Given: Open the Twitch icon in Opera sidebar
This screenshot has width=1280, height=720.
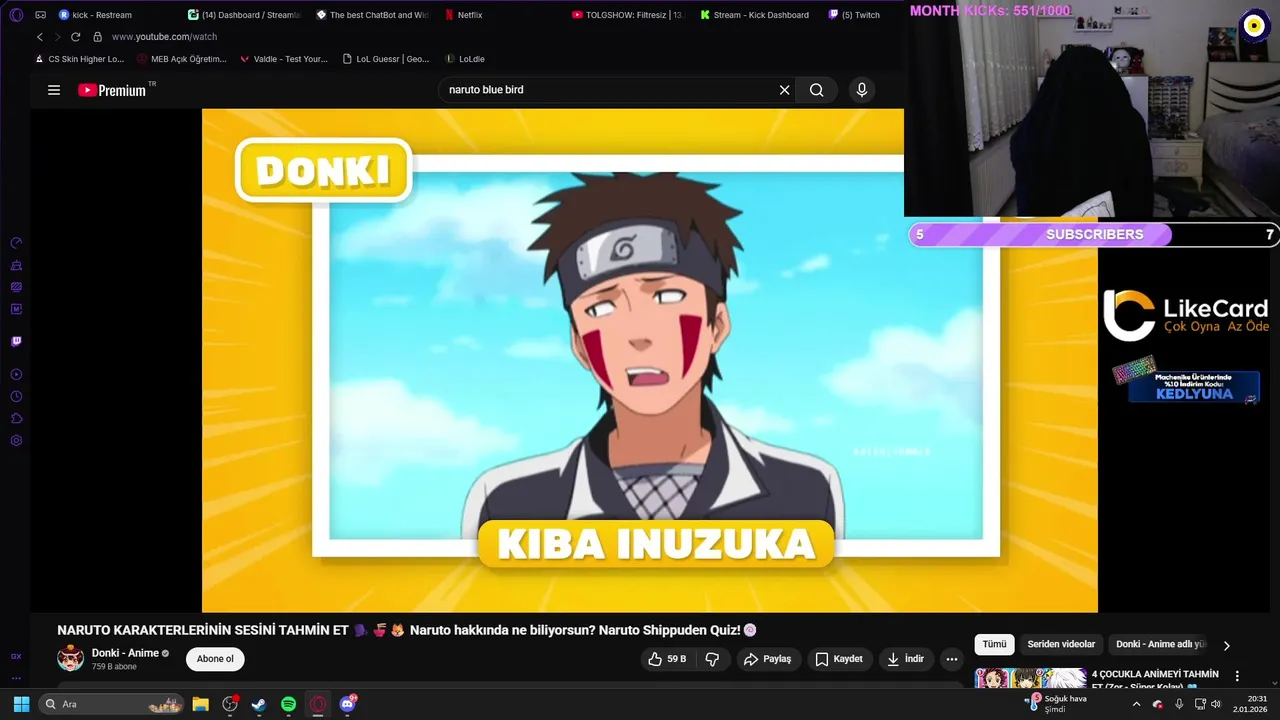Looking at the screenshot, I should tap(16, 341).
